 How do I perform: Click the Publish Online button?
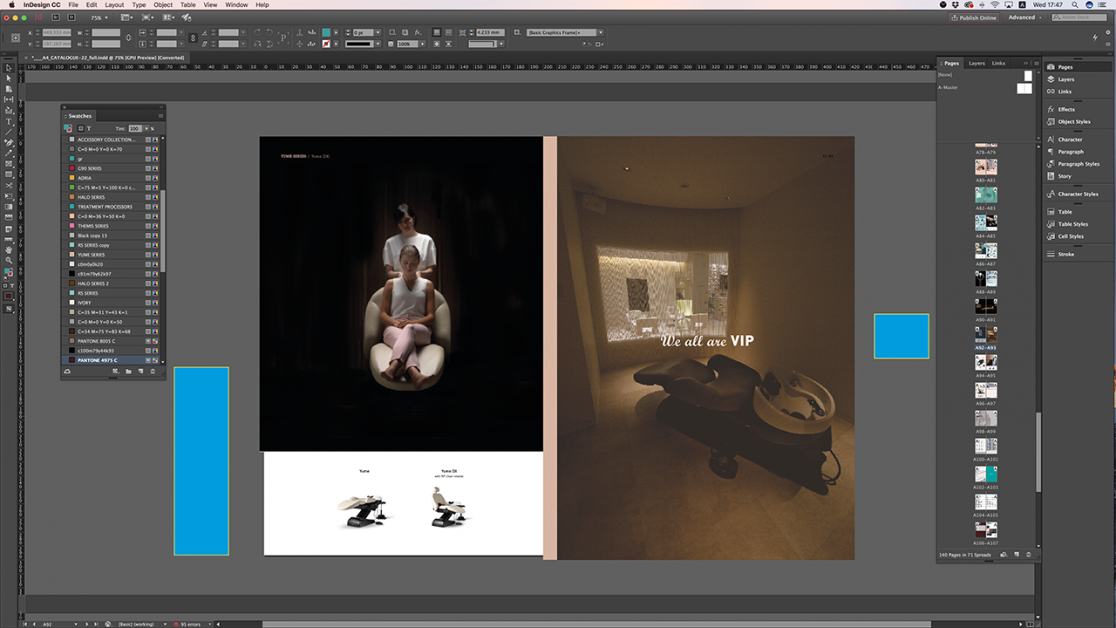974,17
